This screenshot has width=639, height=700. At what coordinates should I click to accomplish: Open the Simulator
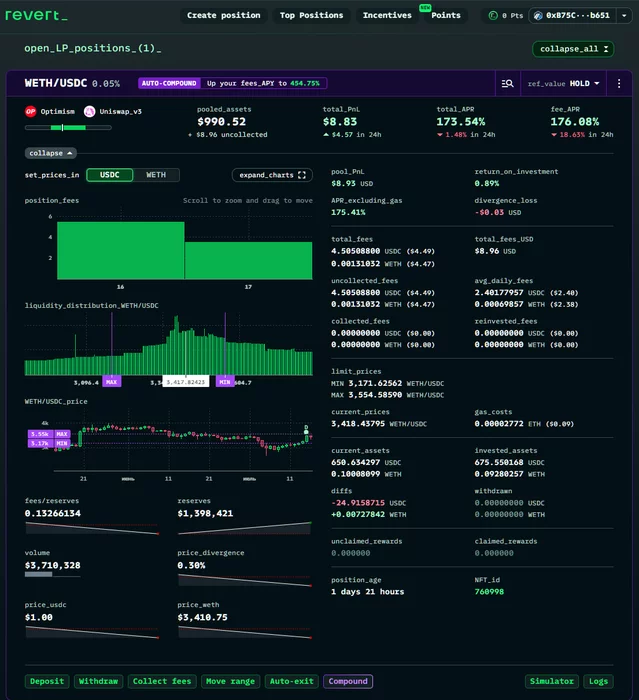pyautogui.click(x=551, y=681)
